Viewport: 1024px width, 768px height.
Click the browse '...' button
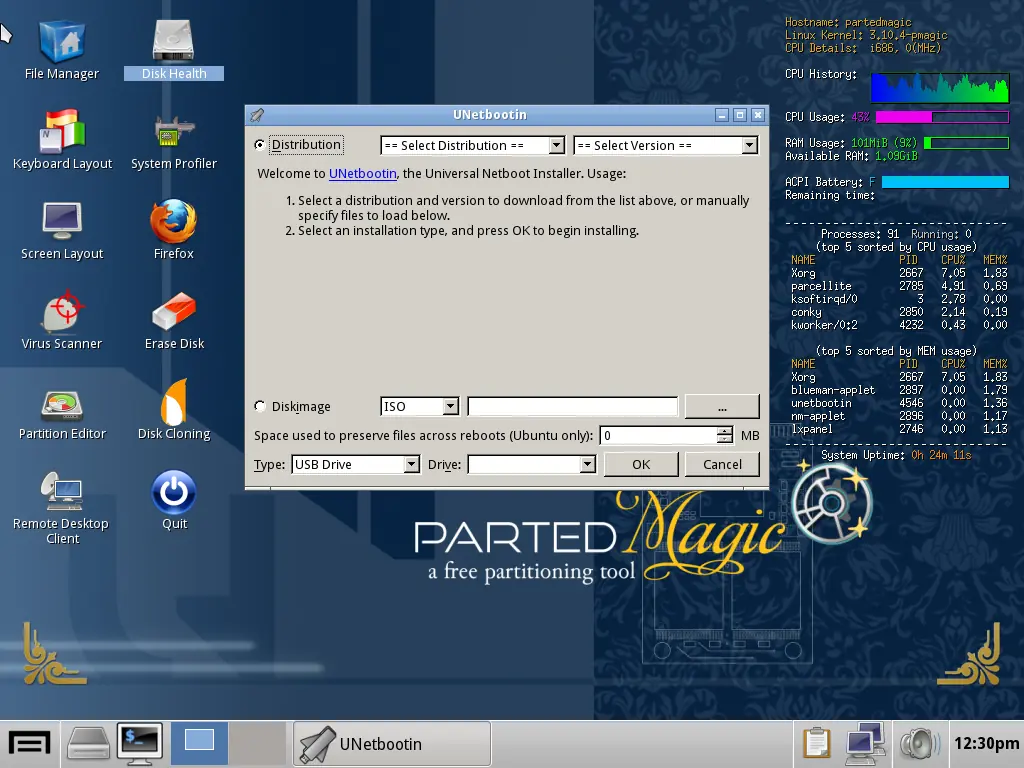pyautogui.click(x=722, y=406)
